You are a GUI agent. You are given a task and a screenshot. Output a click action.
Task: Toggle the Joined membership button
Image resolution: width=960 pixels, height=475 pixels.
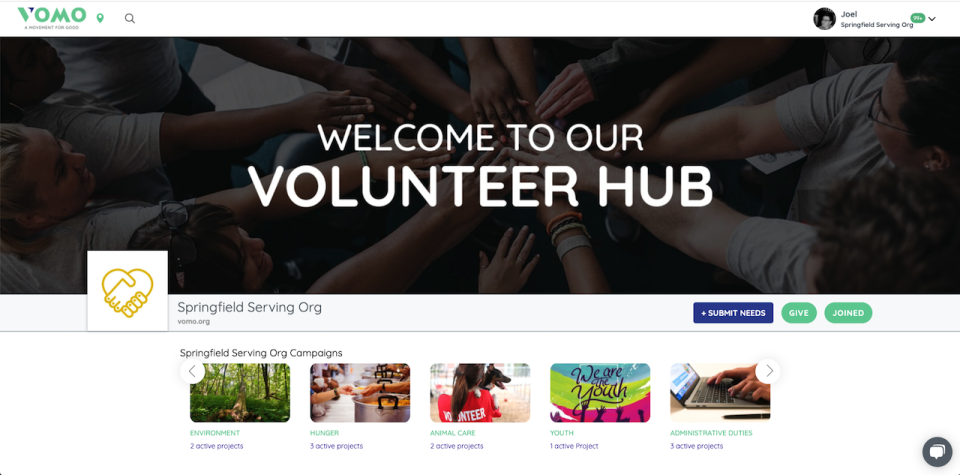pyautogui.click(x=848, y=313)
